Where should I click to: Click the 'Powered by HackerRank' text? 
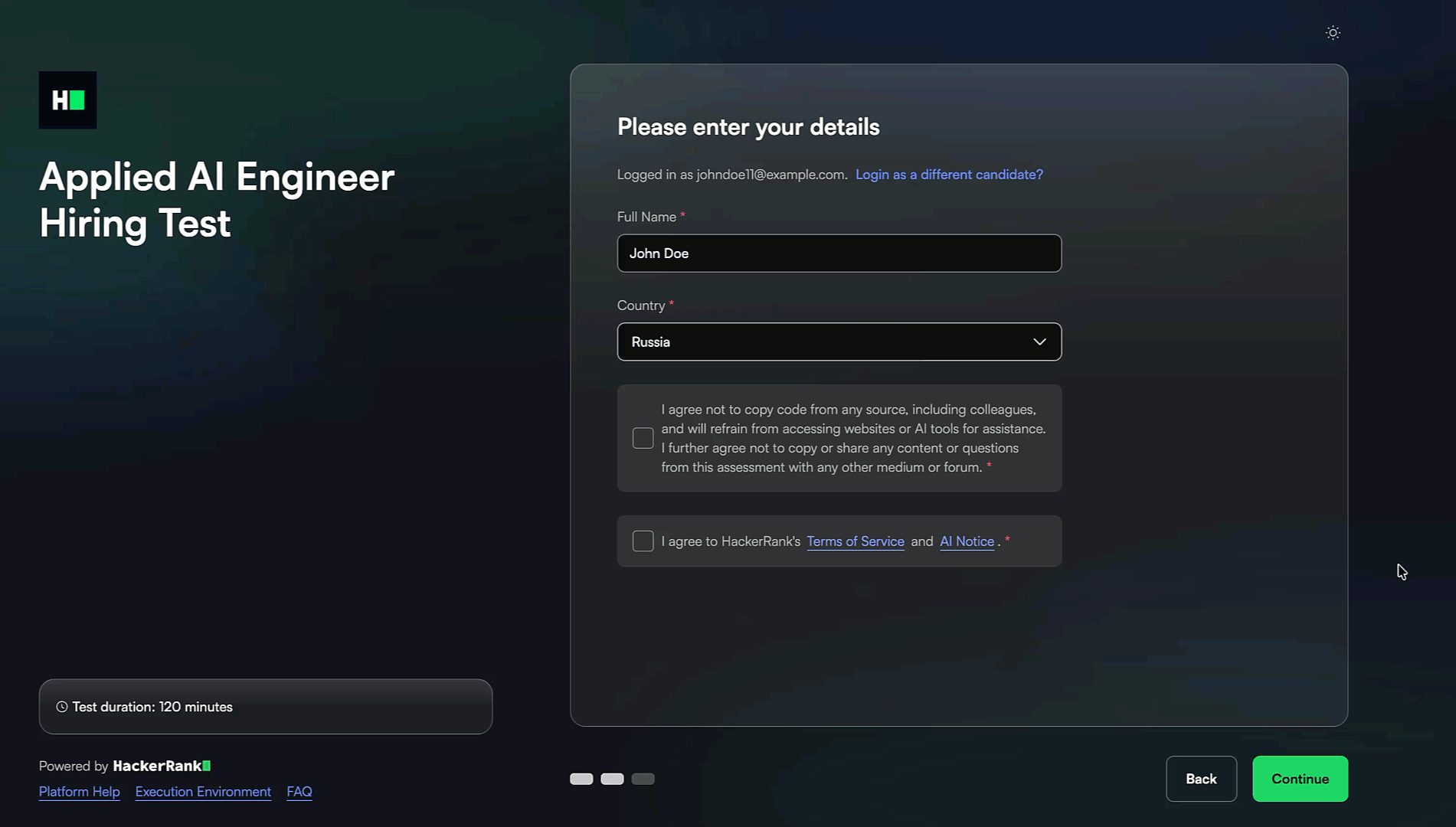click(x=125, y=766)
